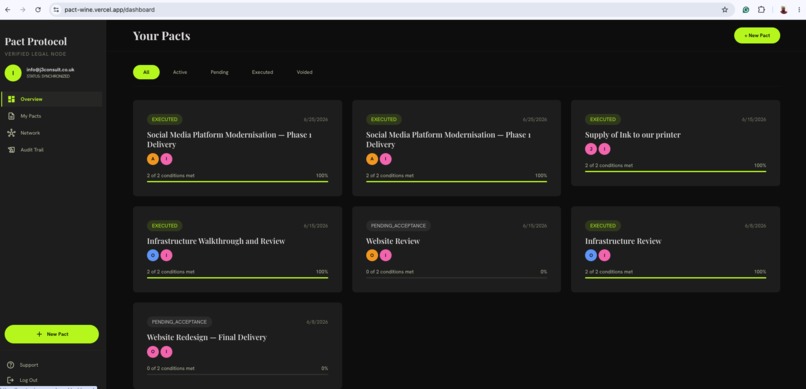Open the Support link
Screen dimensions: 806x389
tap(29, 365)
